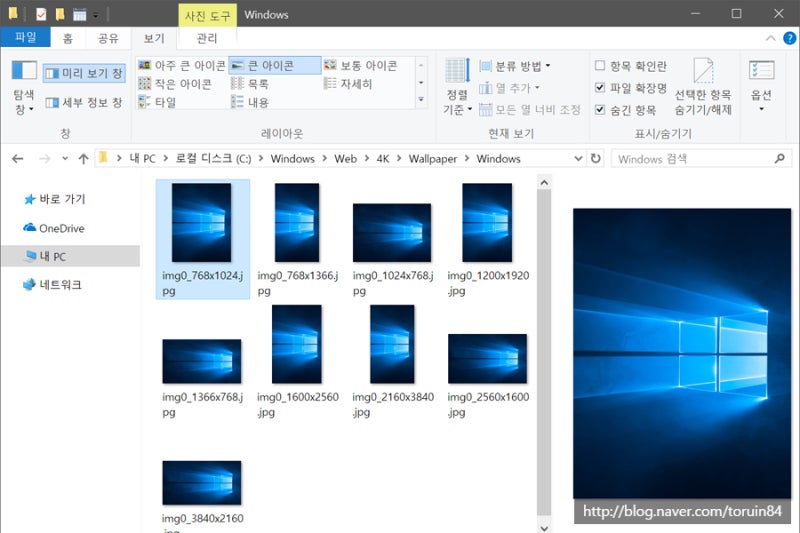Enable the 항목 확인란 checkbox
Image resolution: width=800 pixels, height=533 pixels.
[600, 65]
